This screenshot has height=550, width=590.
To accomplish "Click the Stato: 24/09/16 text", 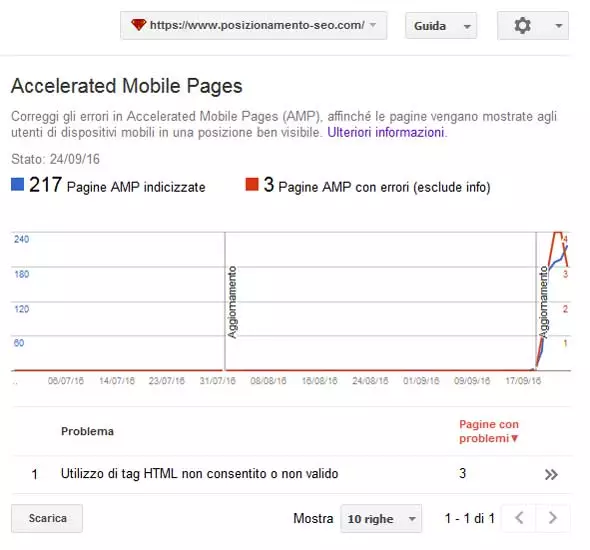I will coord(55,159).
